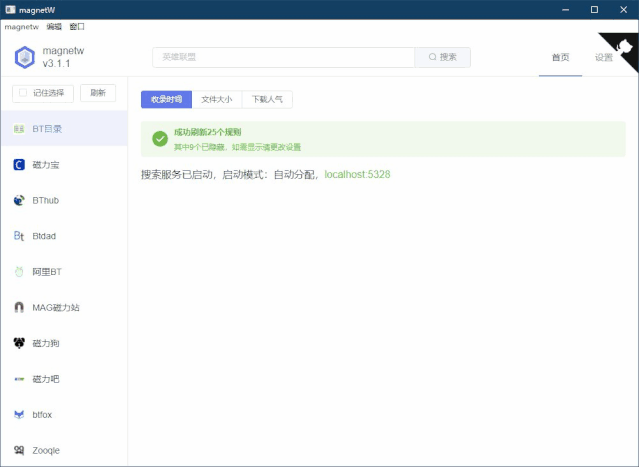
Task: Click the magnetw hexagon logo
Action: click(24, 57)
